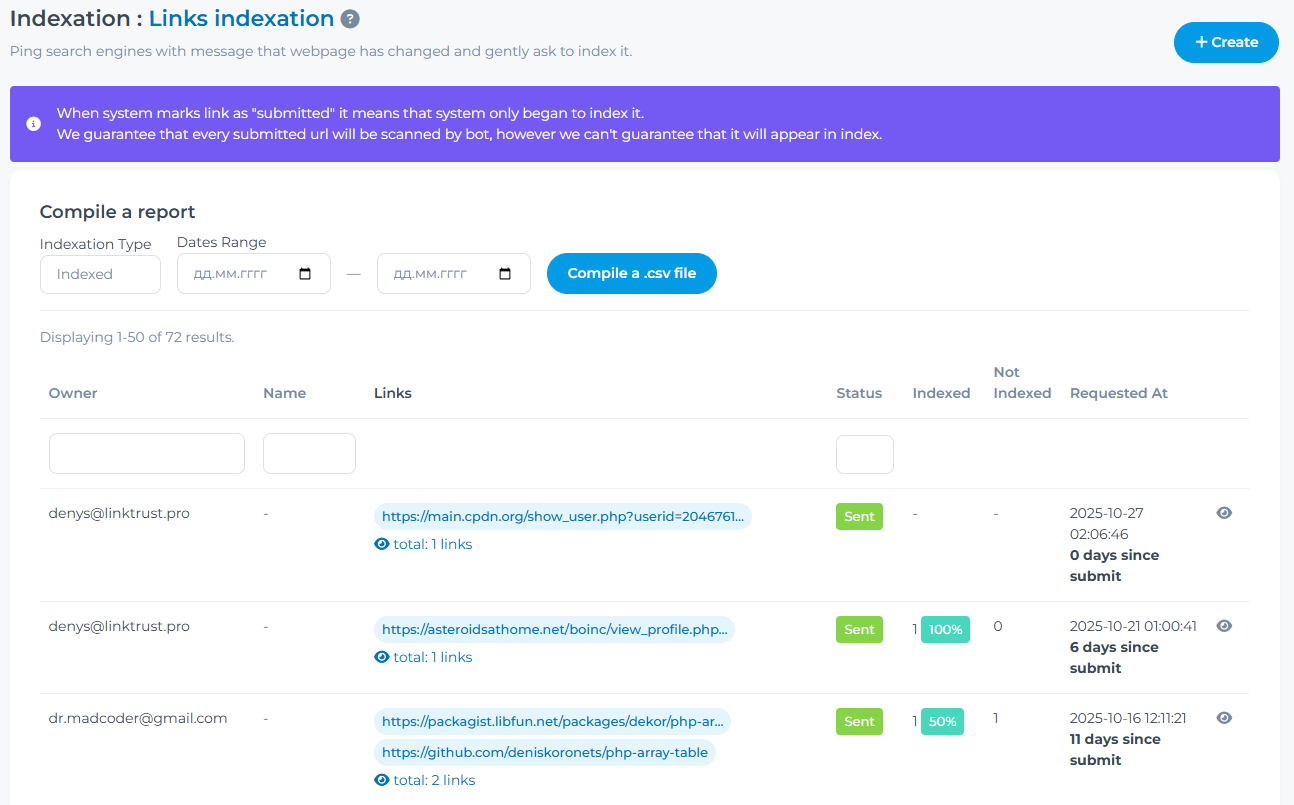This screenshot has width=1294, height=805.
Task: View details eye icon for main.cpdn.org row
Action: coord(1224,513)
